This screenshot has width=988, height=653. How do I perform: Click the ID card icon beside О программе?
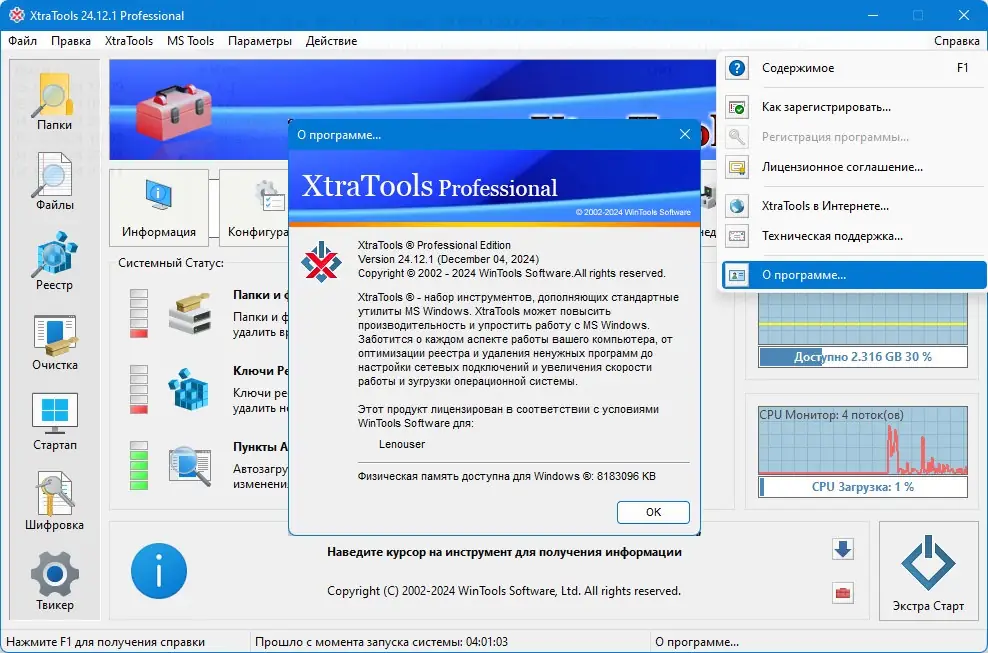click(x=737, y=275)
